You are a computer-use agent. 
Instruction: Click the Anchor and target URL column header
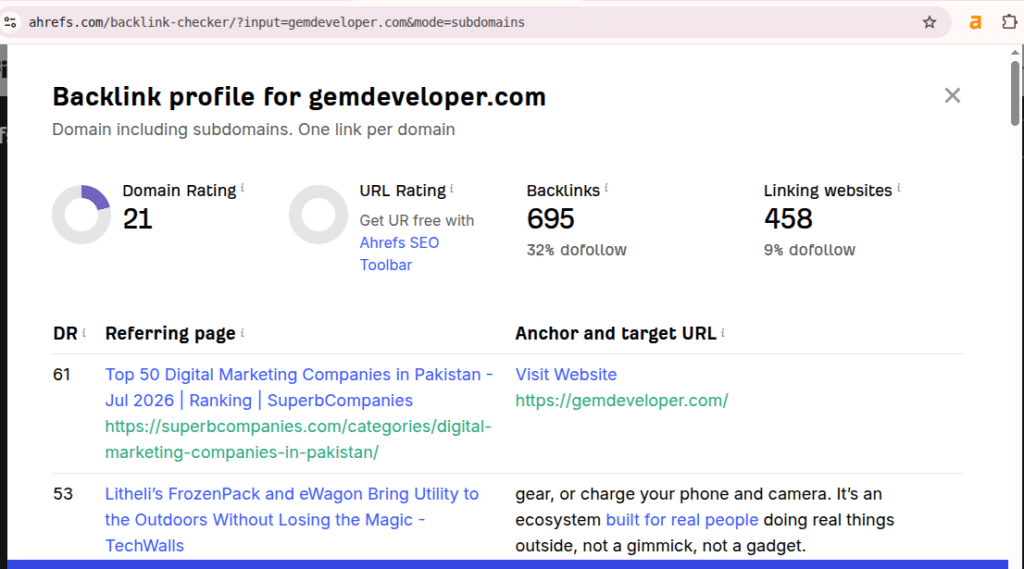click(x=615, y=333)
